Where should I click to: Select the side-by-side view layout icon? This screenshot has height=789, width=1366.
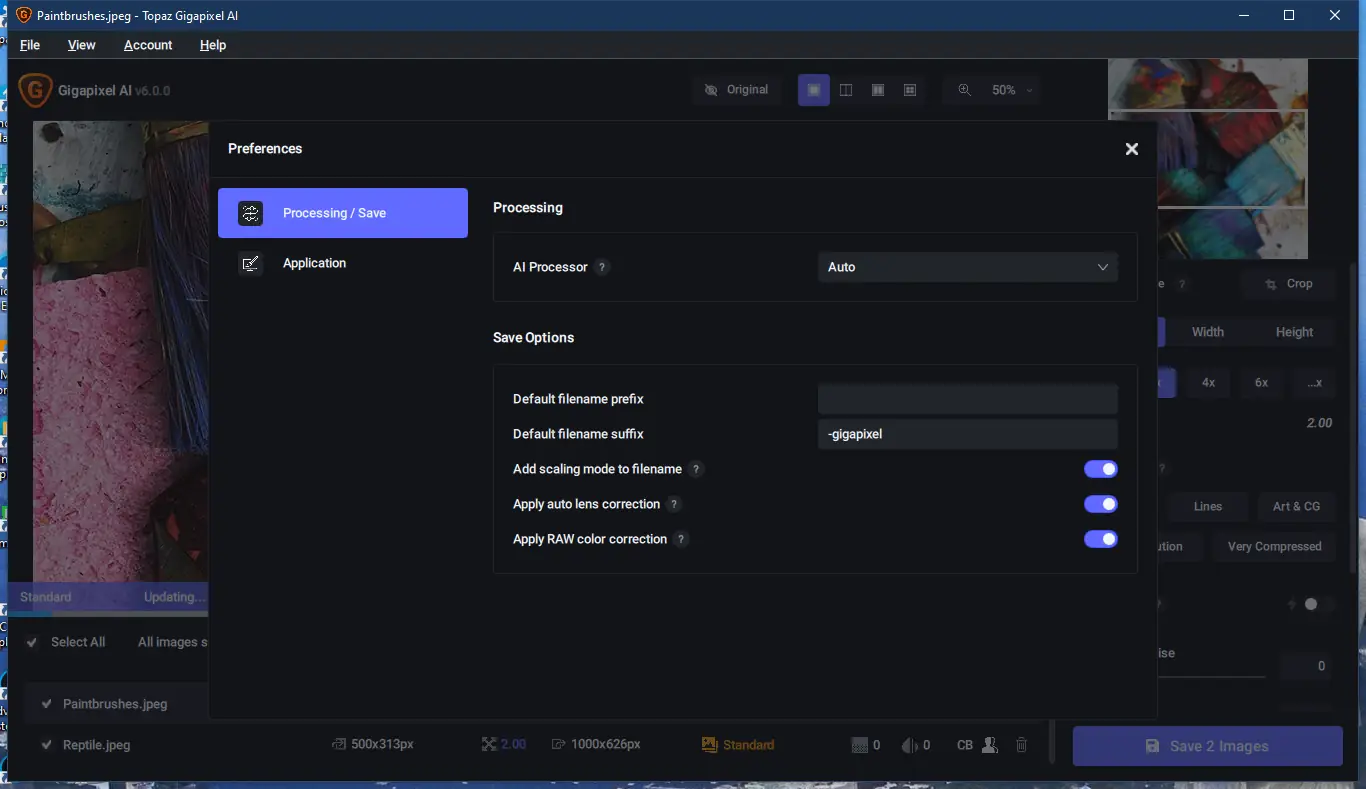(x=878, y=90)
